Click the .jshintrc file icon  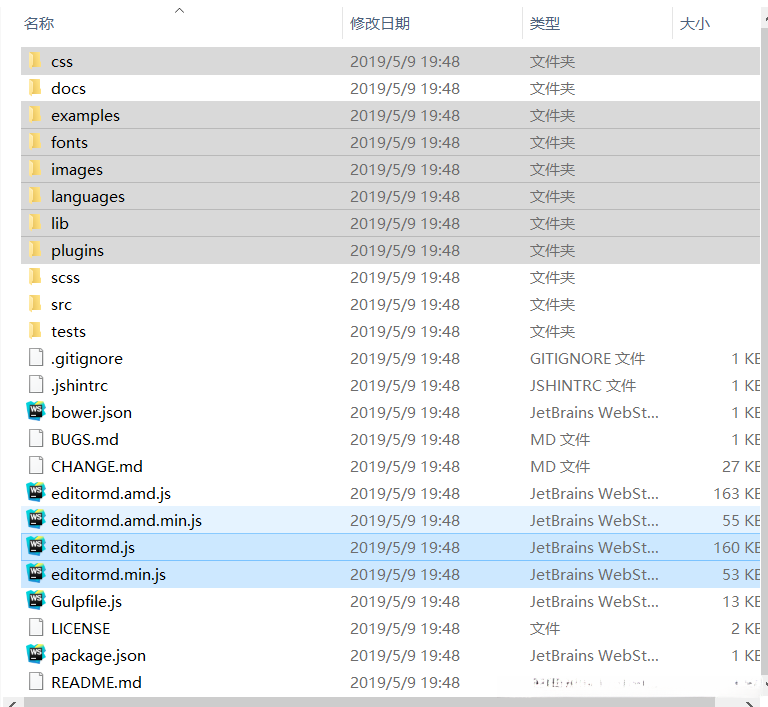[36, 385]
